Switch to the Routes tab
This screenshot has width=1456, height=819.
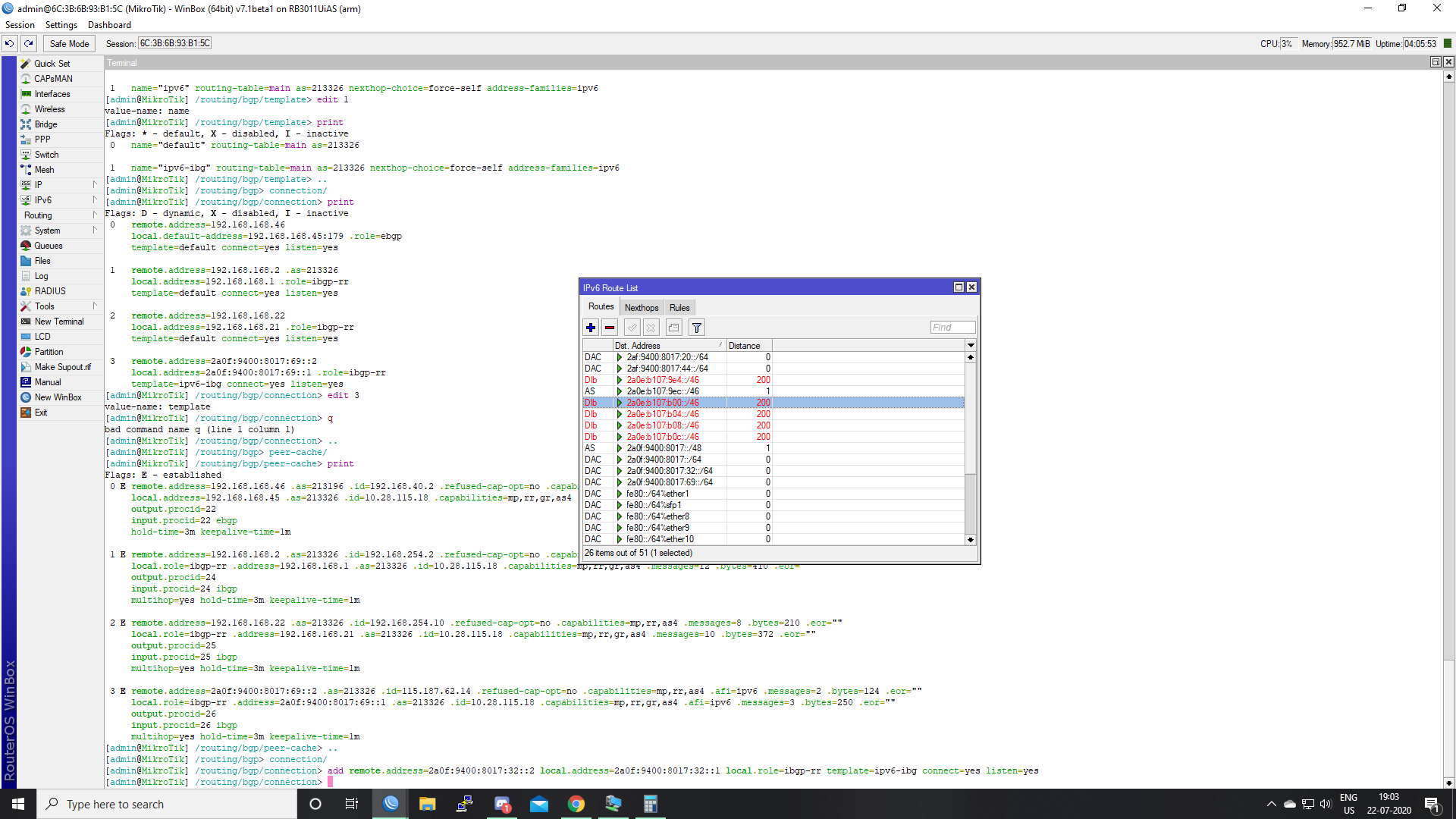(601, 307)
